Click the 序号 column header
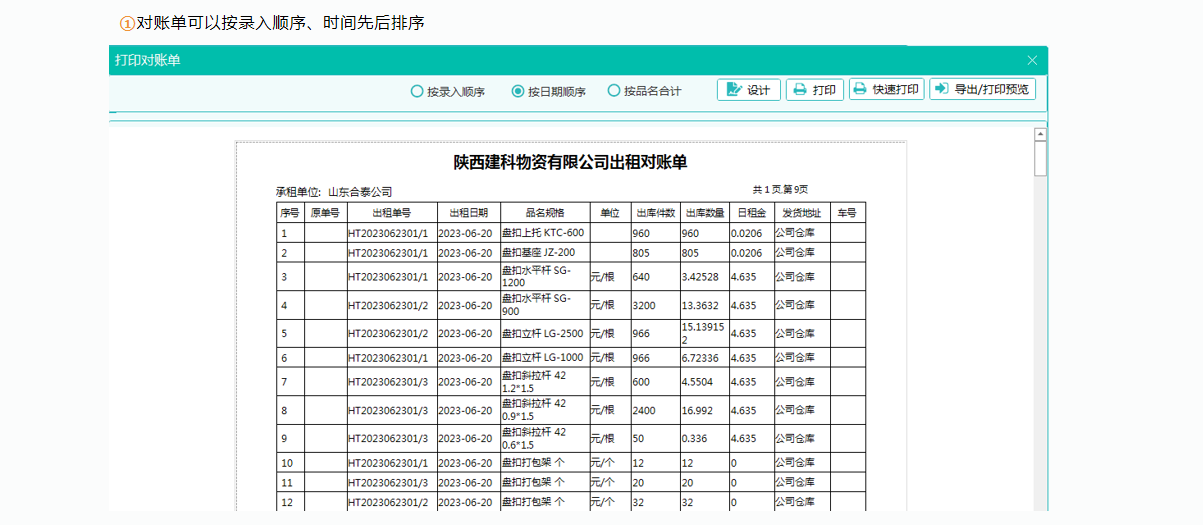Viewport: 1203px width, 525px height. 290,213
